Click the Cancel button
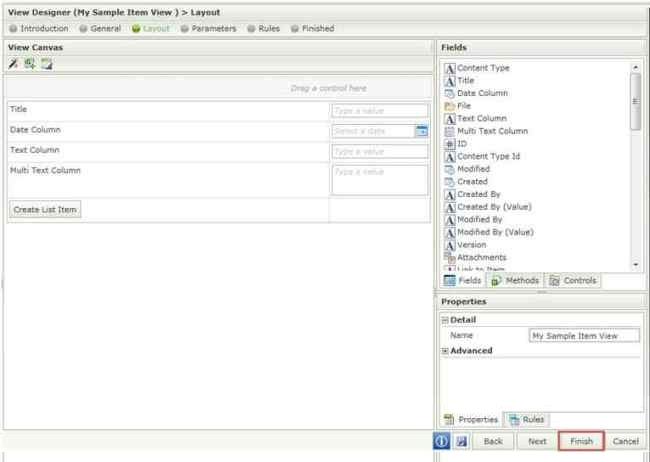 (x=626, y=441)
